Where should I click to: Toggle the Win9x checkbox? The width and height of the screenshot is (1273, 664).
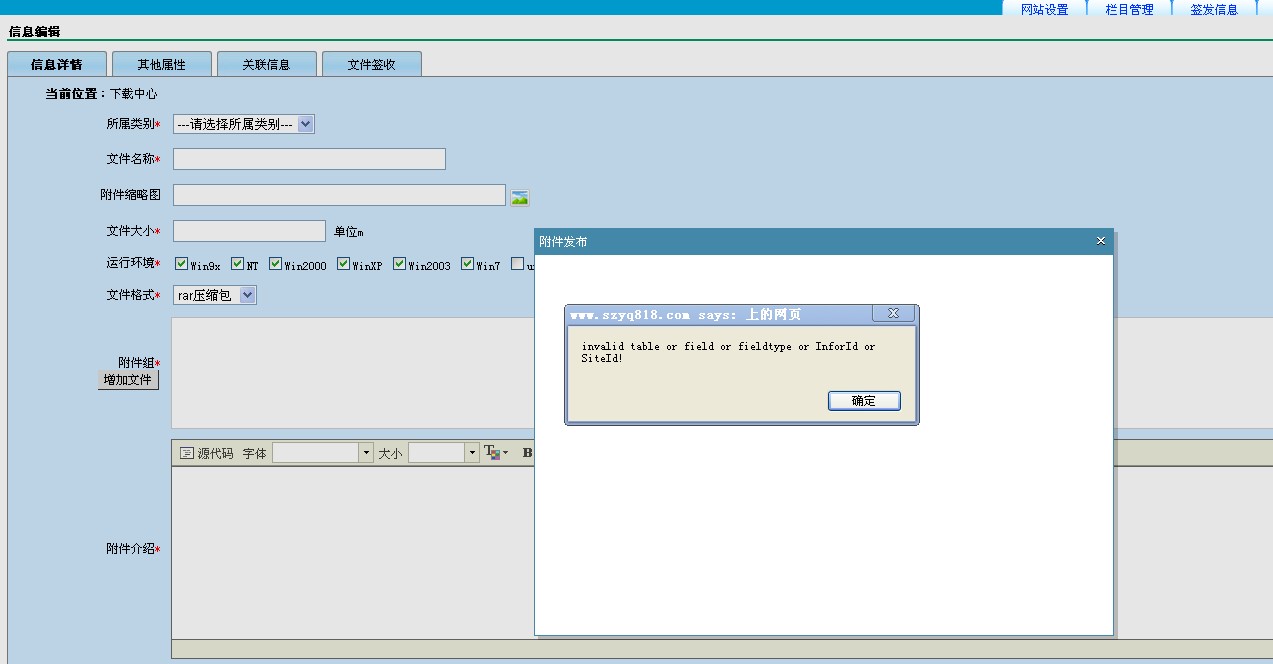[182, 265]
